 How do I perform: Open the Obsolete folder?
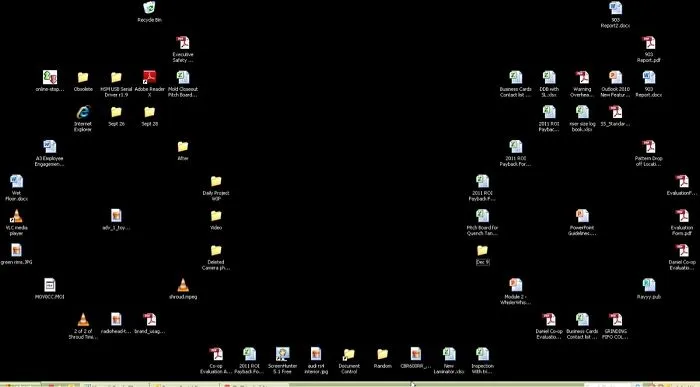(83, 77)
